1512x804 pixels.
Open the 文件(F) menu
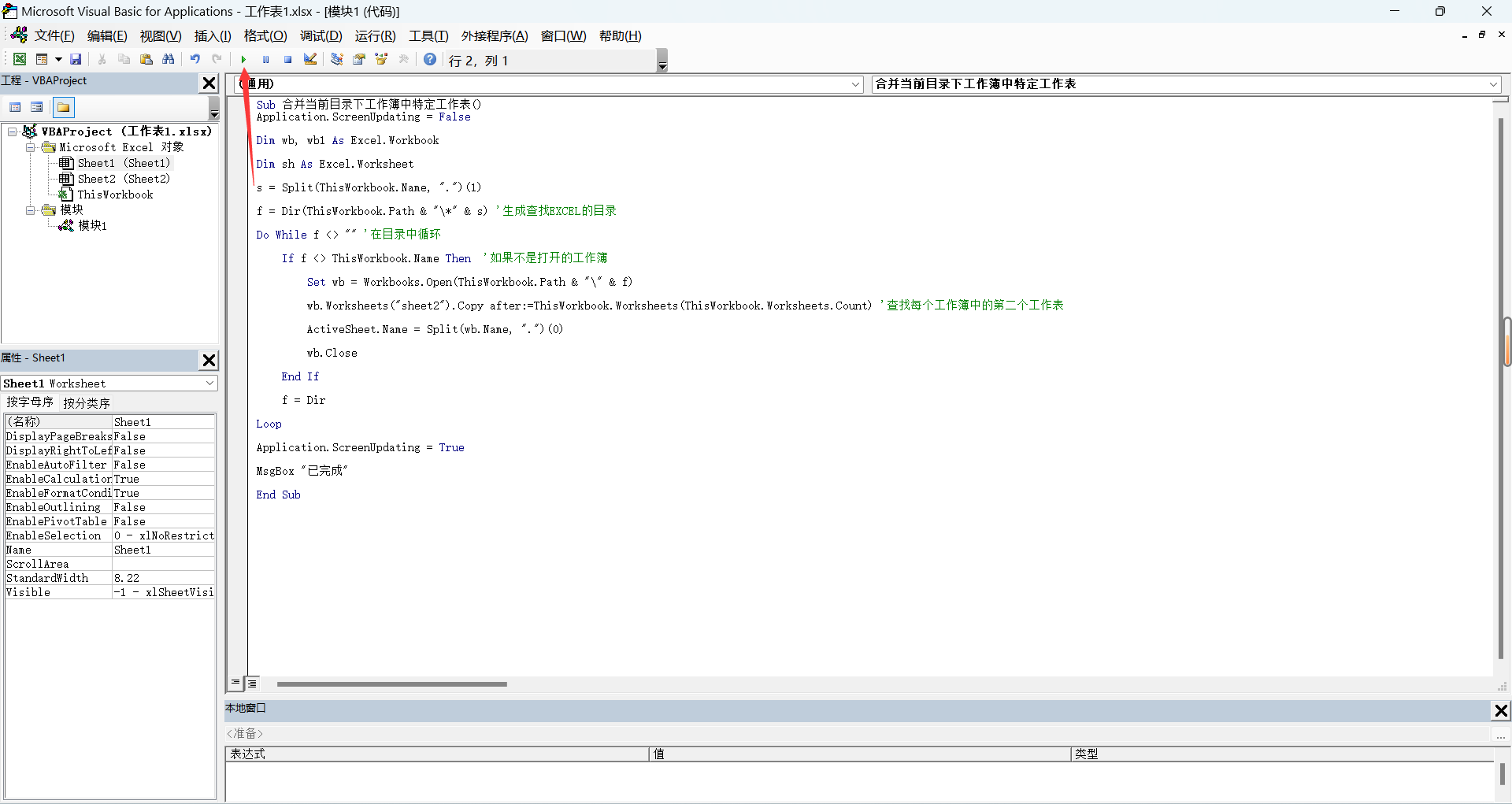click(54, 36)
